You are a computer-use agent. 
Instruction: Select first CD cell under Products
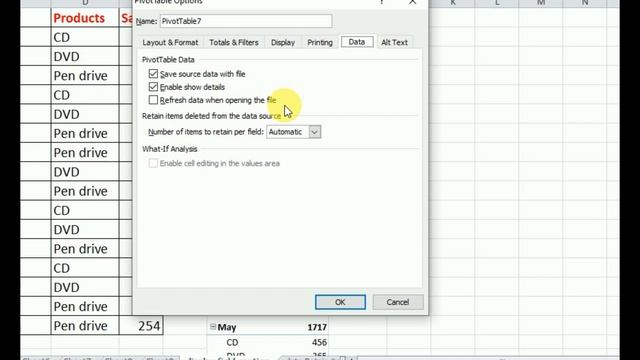point(85,37)
